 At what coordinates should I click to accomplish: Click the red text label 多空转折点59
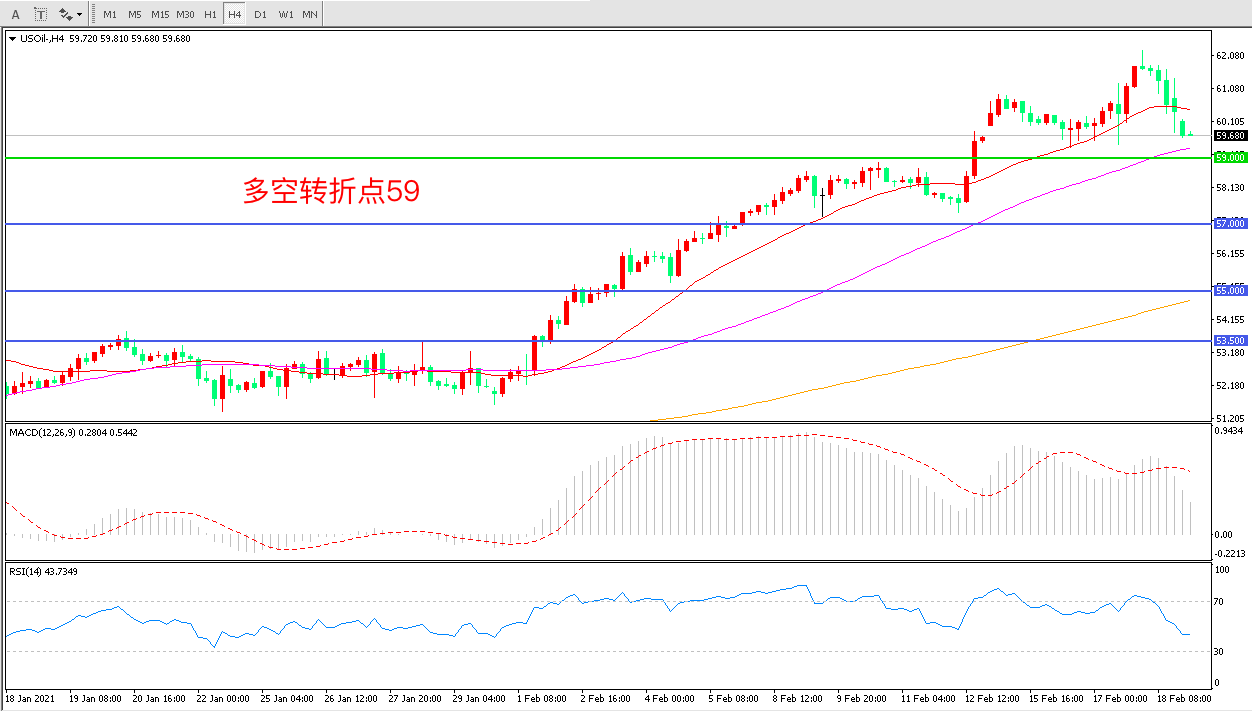pos(331,191)
